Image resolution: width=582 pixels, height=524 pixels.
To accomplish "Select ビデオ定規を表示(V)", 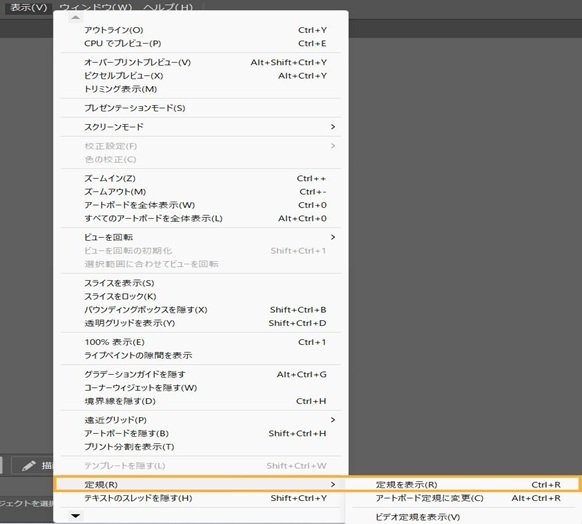I will coord(463,517).
